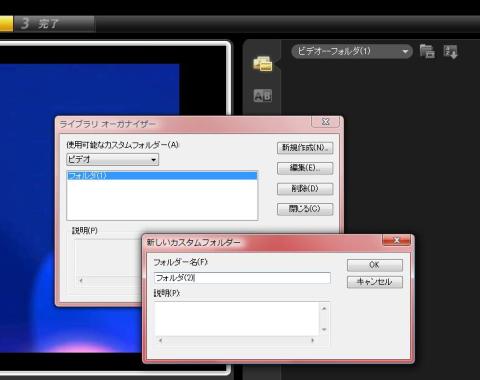Click the description horizontal scroll left arrow
The image size is (480, 380).
160,340
